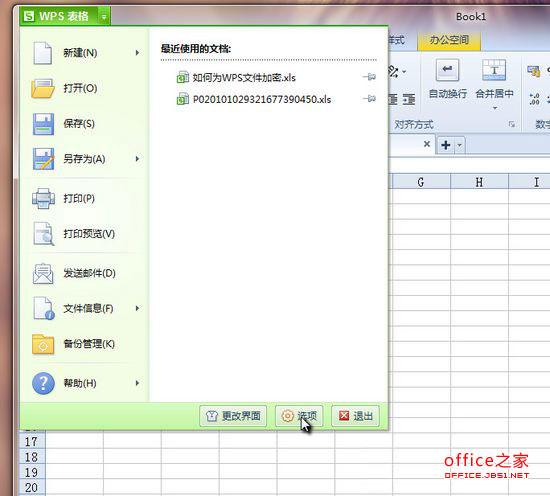550x496 pixels.
Task: Pin P020101029321677390450.xls in recent documents
Action: pyautogui.click(x=369, y=99)
